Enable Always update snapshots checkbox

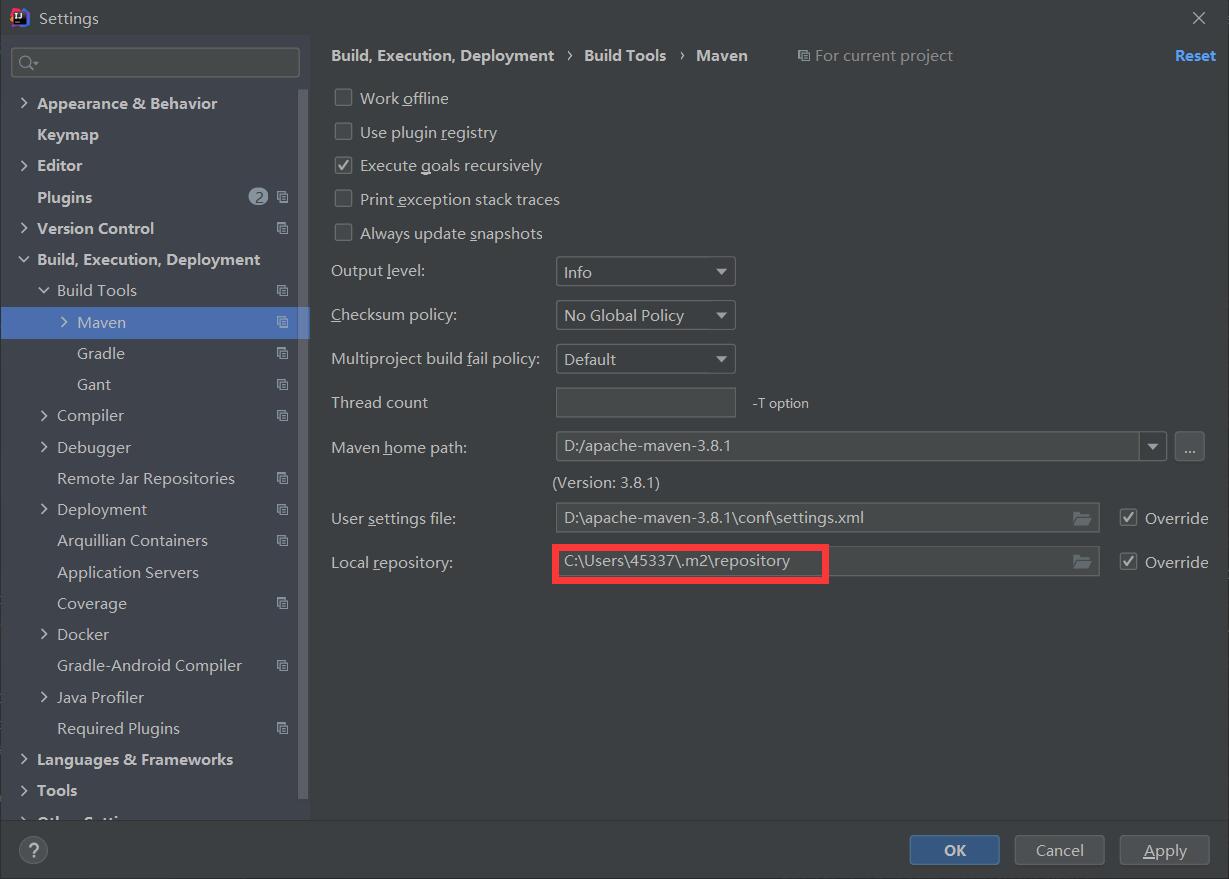[x=343, y=233]
